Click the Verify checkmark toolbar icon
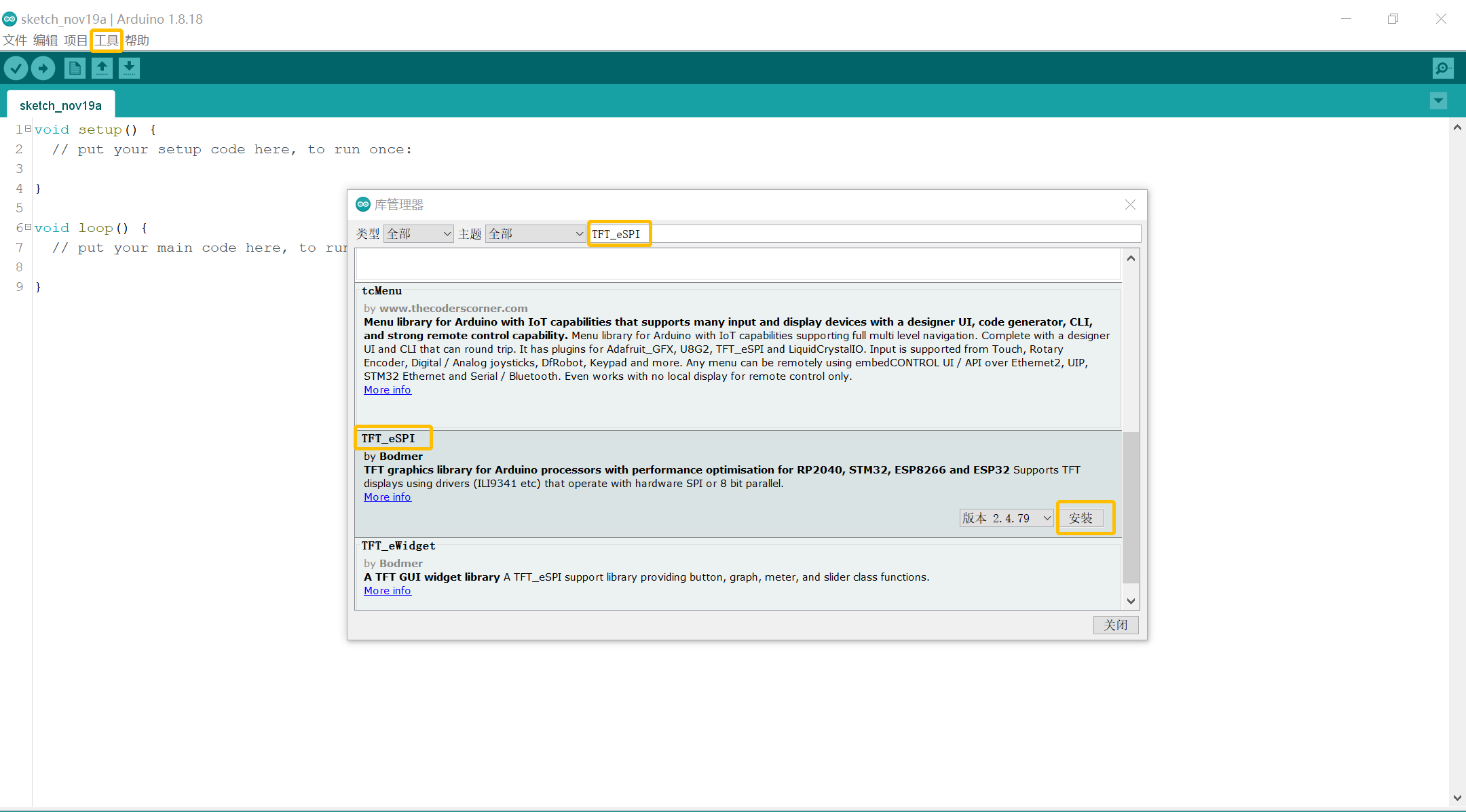The height and width of the screenshot is (812, 1466). pos(16,68)
